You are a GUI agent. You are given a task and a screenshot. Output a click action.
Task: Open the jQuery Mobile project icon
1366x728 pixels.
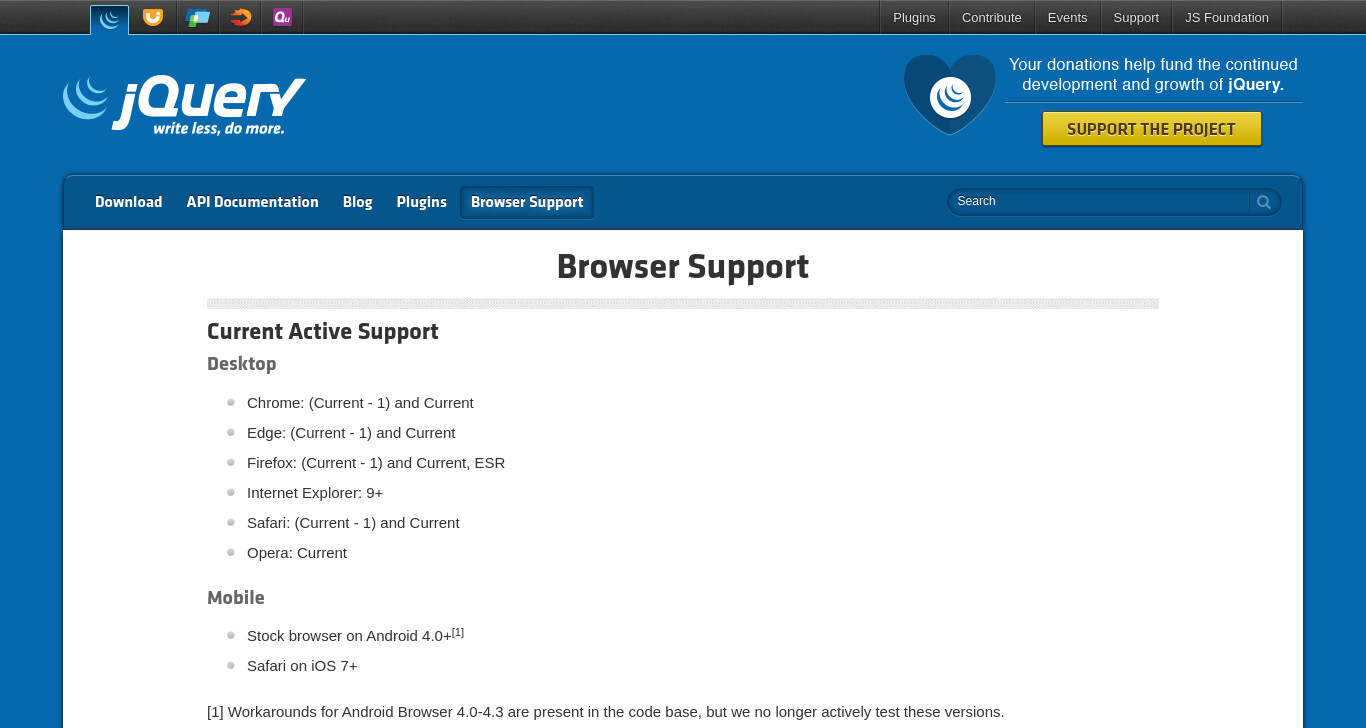[x=198, y=17]
